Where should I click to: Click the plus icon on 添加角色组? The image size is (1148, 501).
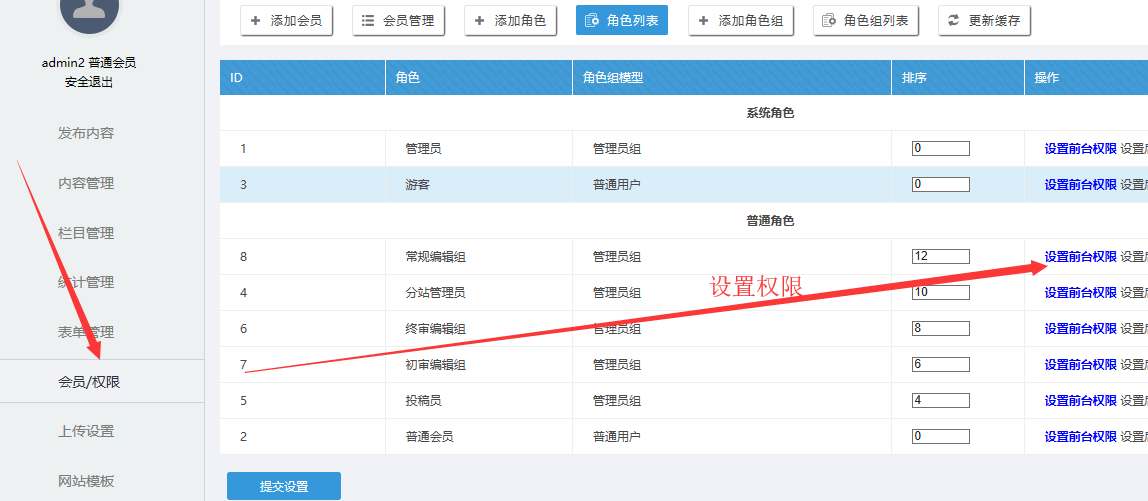pyautogui.click(x=704, y=21)
